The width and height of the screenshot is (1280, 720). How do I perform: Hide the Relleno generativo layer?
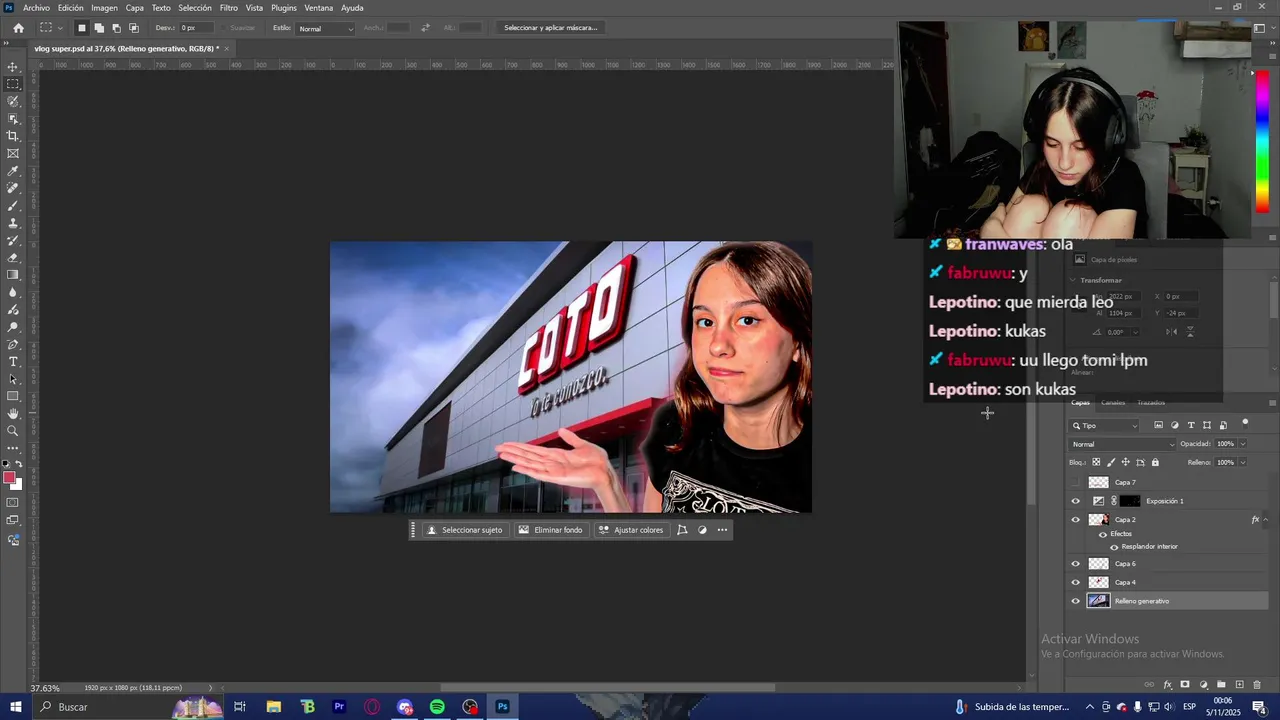click(x=1076, y=601)
